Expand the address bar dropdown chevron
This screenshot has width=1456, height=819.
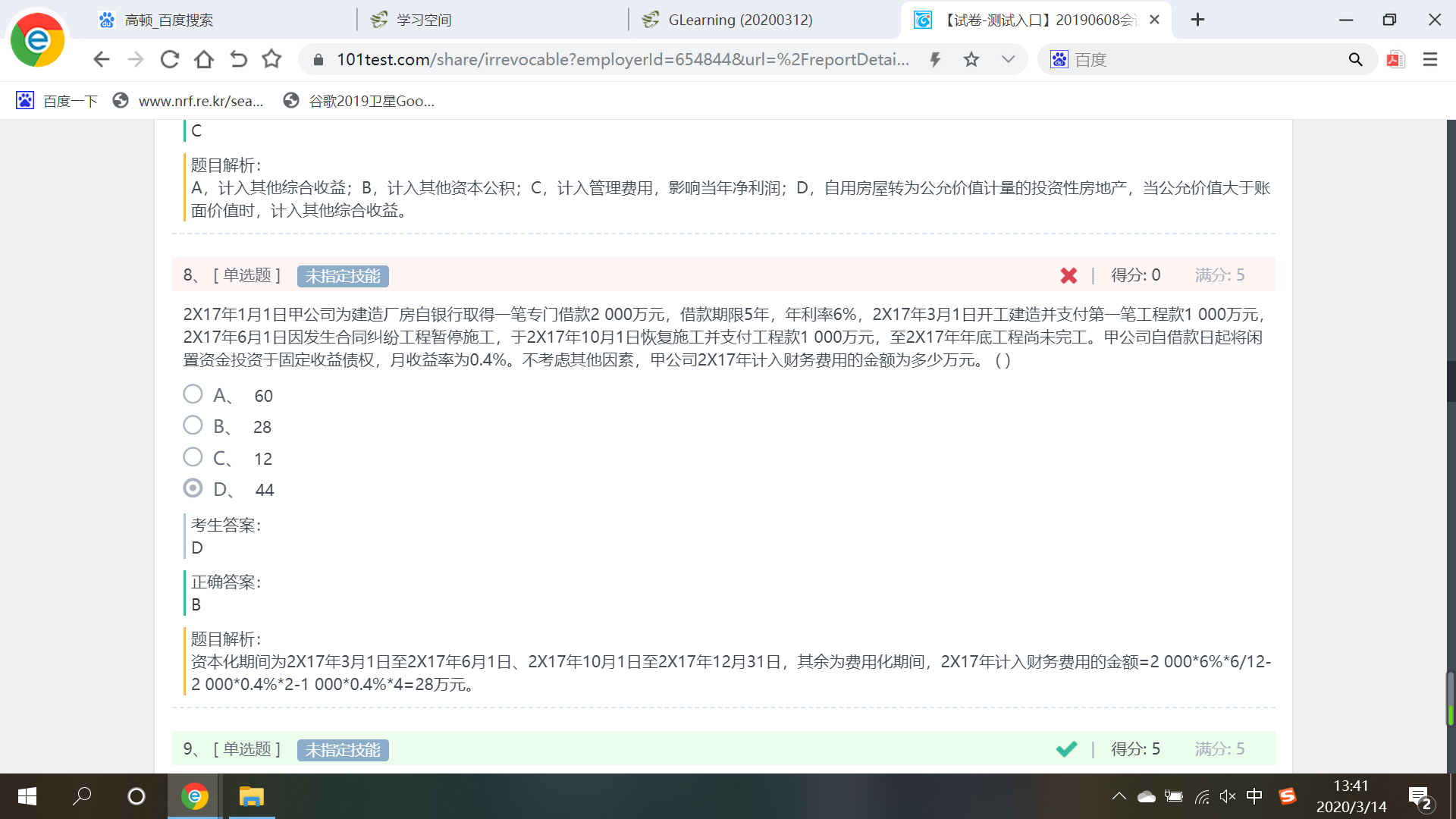pos(1008,59)
